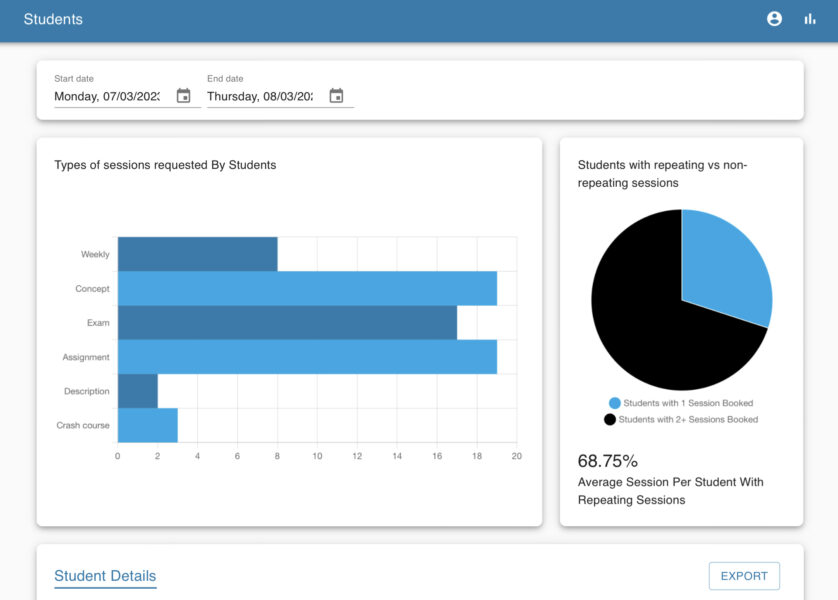Click the Weekly axis label
This screenshot has width=838, height=600.
(x=95, y=254)
